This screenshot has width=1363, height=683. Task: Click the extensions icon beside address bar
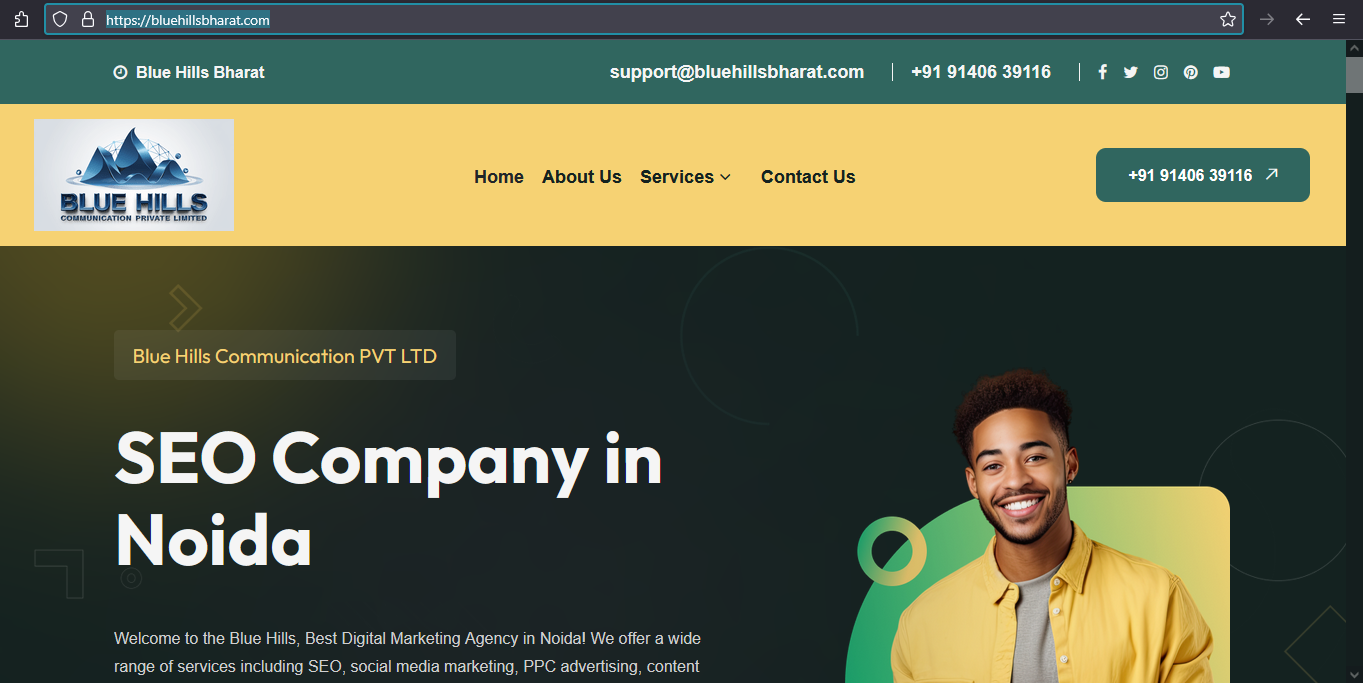pos(21,19)
